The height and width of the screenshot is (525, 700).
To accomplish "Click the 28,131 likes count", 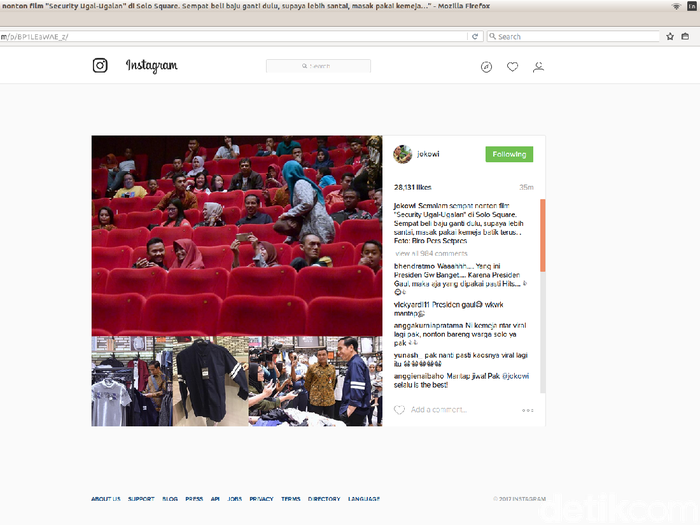I will point(412,187).
